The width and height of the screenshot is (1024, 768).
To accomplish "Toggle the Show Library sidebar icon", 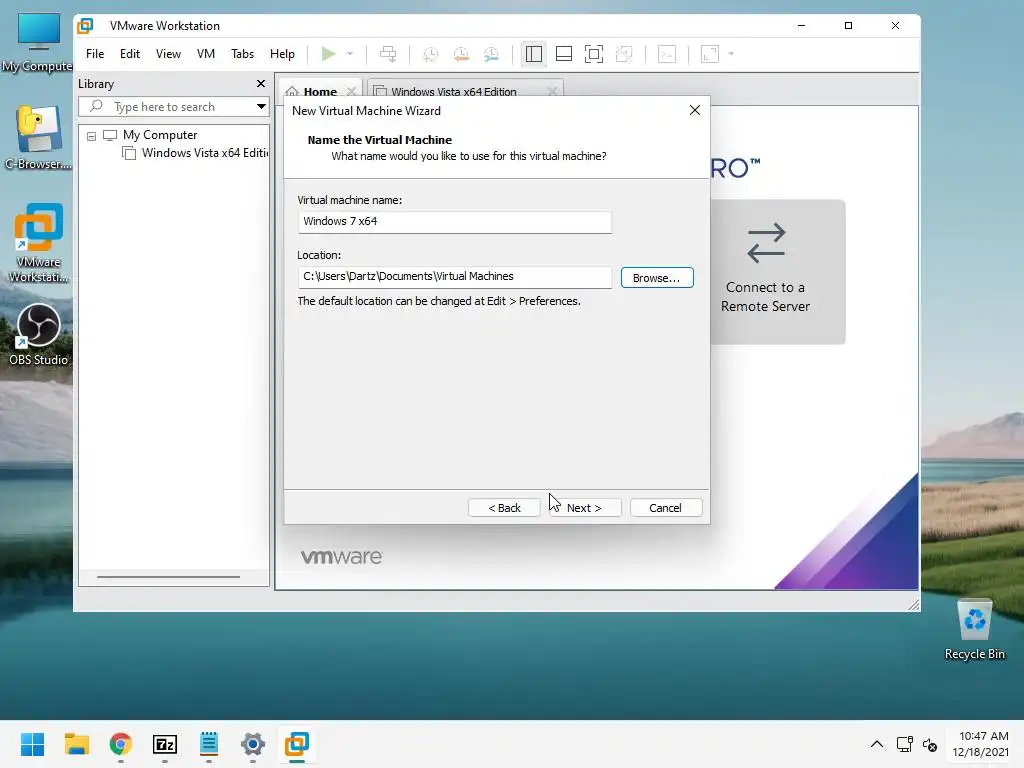I will point(534,54).
